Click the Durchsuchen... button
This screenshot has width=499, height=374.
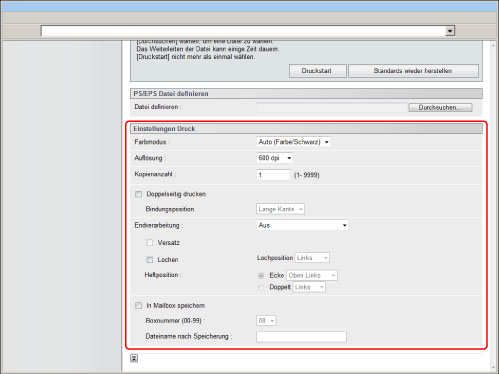[x=440, y=108]
